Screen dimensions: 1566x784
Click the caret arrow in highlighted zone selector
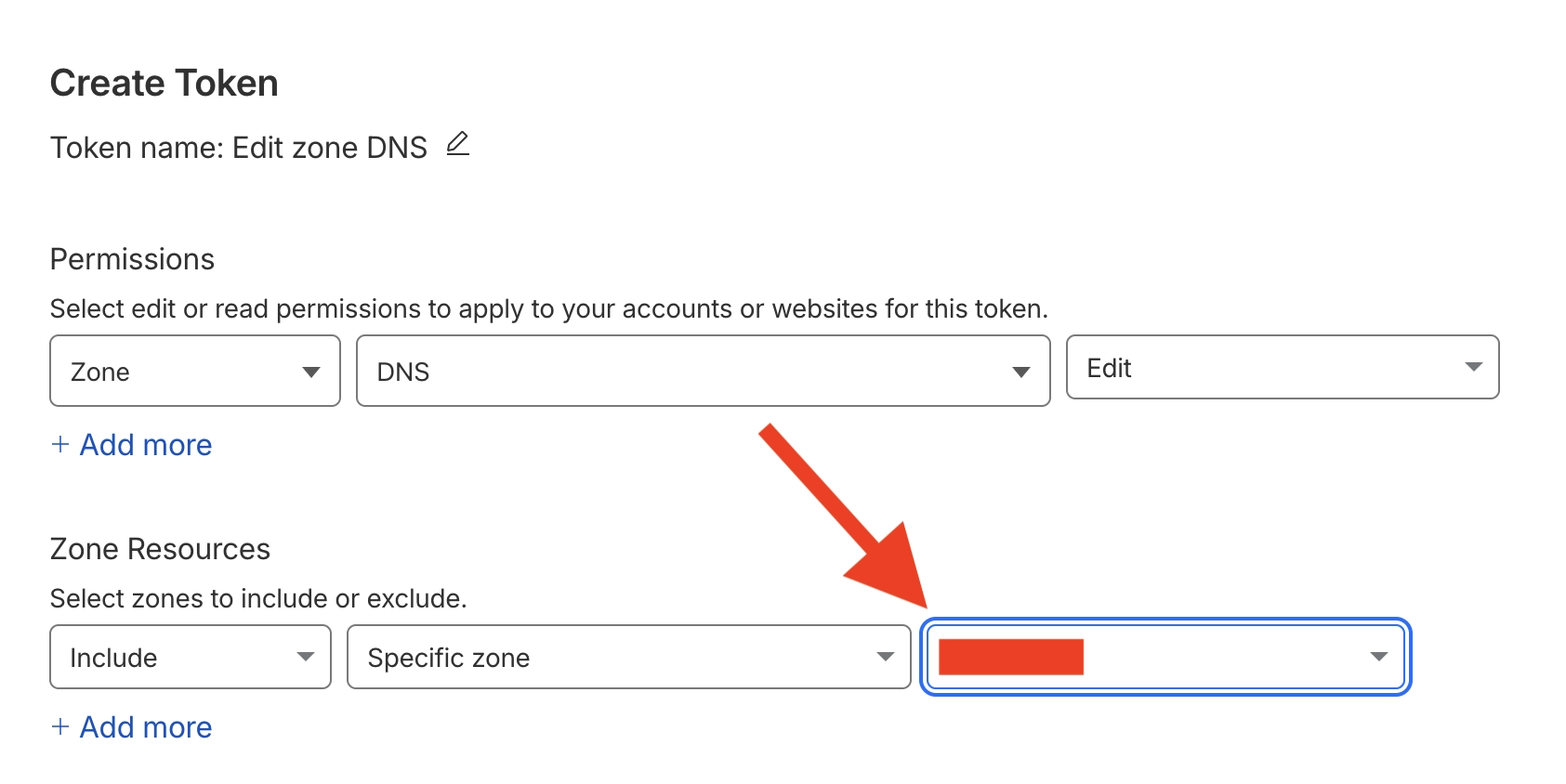tap(1378, 657)
